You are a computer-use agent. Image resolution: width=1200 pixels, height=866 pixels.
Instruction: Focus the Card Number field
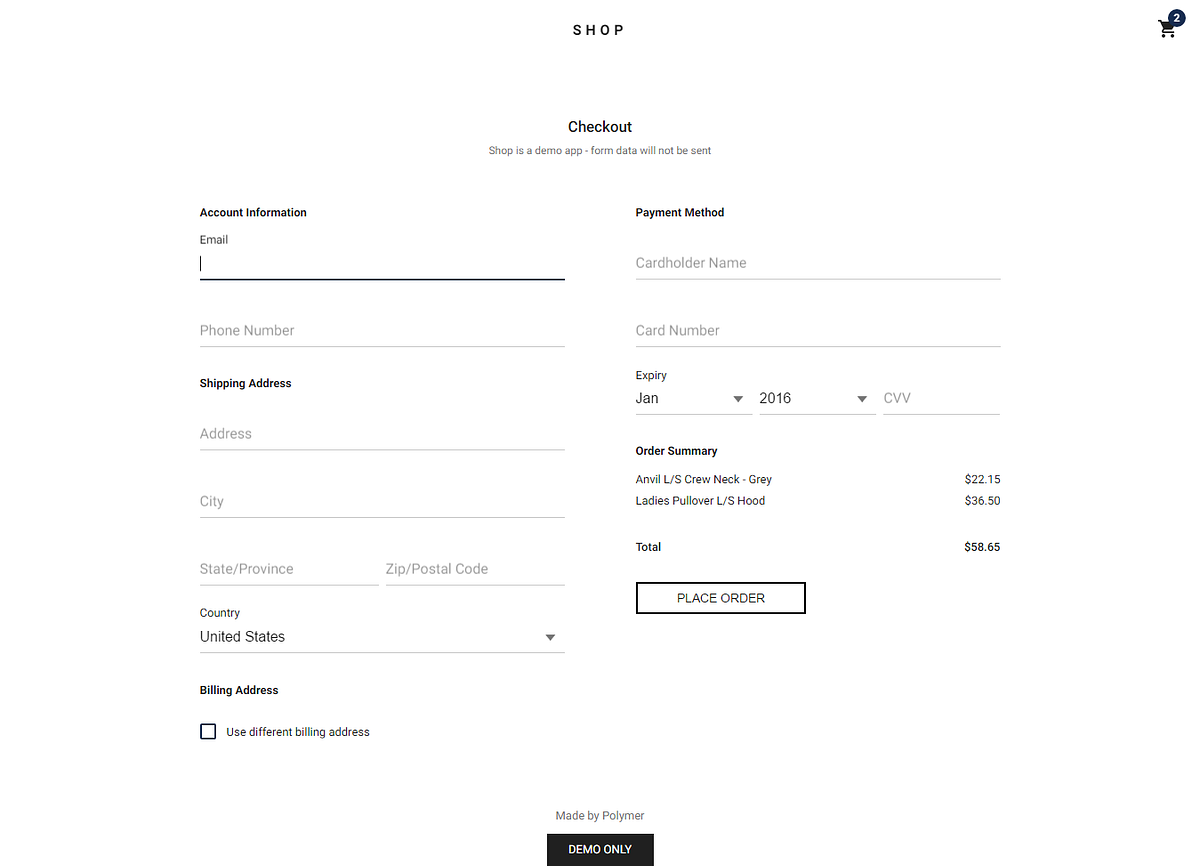coord(817,331)
